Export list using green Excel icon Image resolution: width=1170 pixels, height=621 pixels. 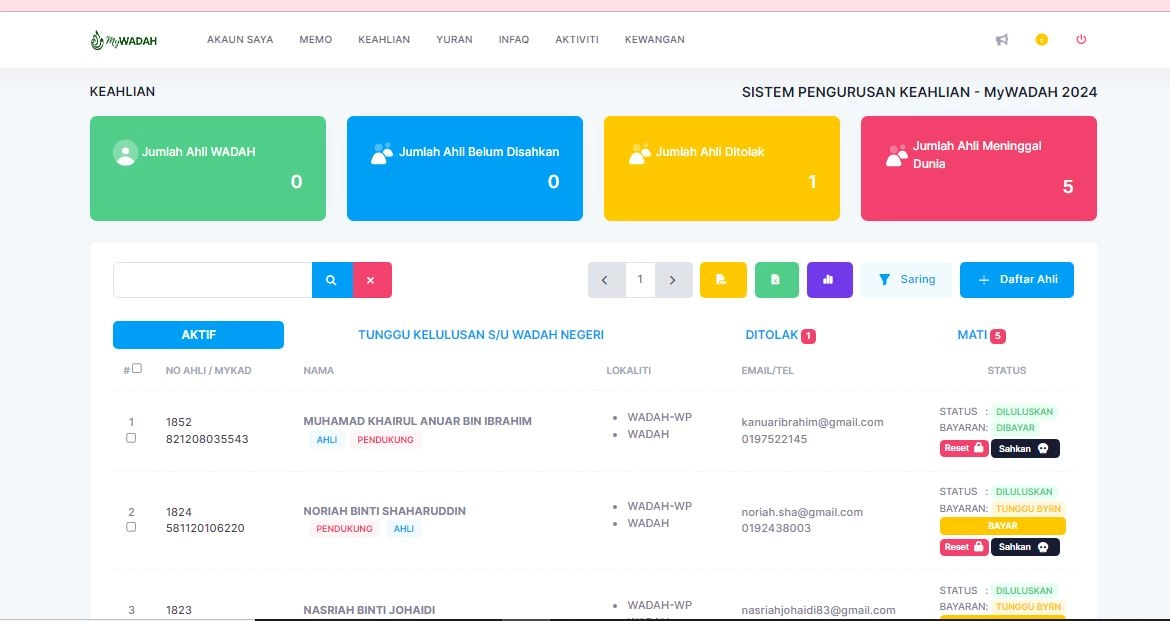(776, 280)
